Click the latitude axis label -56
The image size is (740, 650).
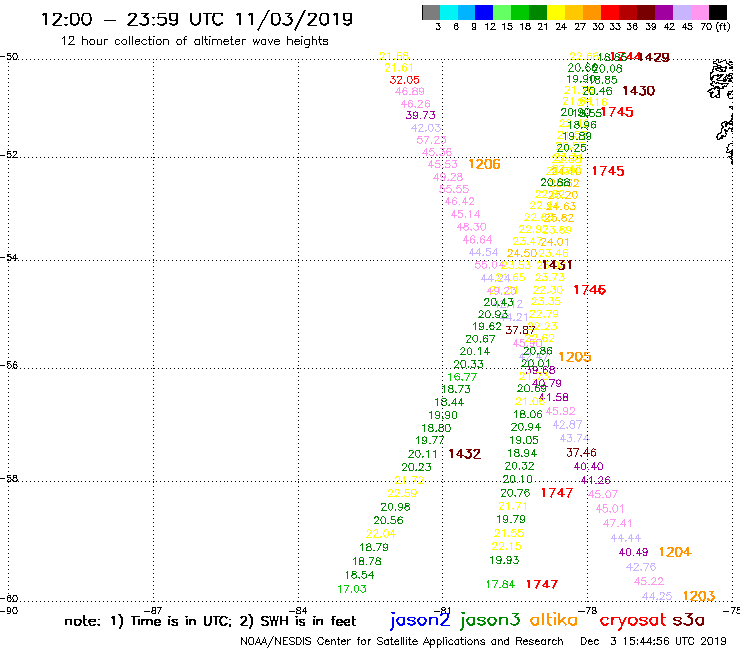click(9, 365)
